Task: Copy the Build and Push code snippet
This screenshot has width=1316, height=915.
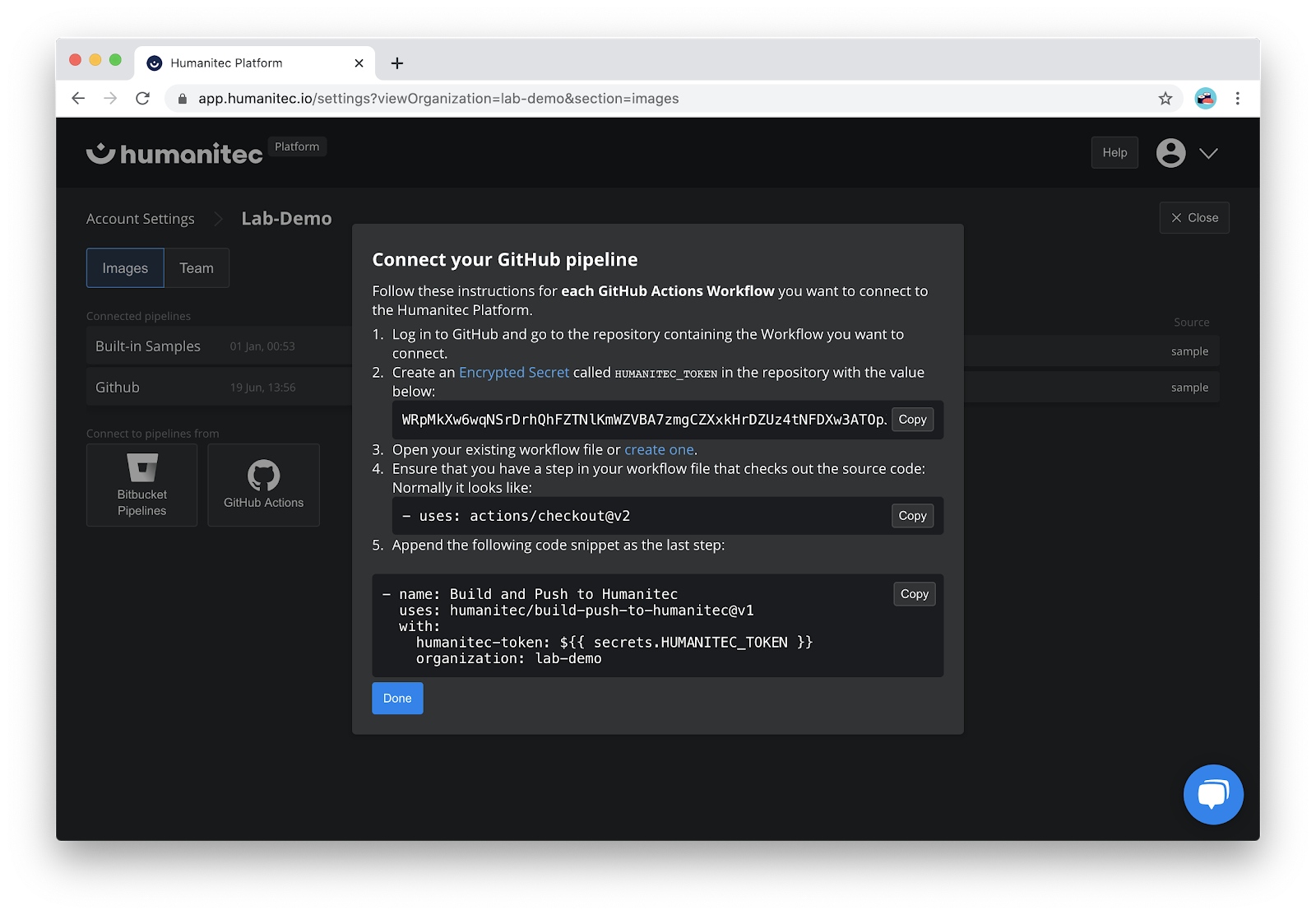Action: pyautogui.click(x=914, y=594)
